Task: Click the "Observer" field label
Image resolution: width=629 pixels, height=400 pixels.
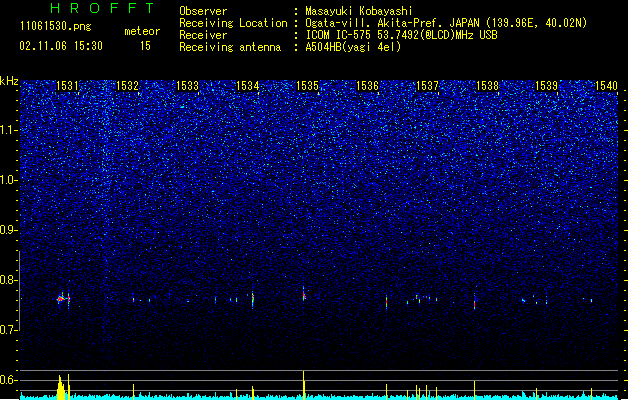Action: 203,11
